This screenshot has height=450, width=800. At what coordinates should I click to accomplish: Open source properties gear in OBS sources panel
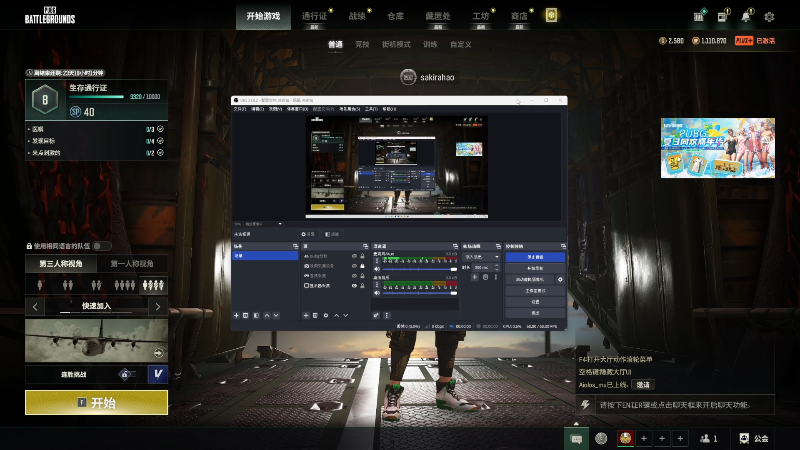coord(326,316)
